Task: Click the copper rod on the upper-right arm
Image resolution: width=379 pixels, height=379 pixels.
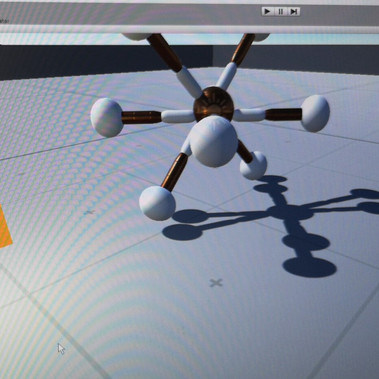Action: point(243,49)
